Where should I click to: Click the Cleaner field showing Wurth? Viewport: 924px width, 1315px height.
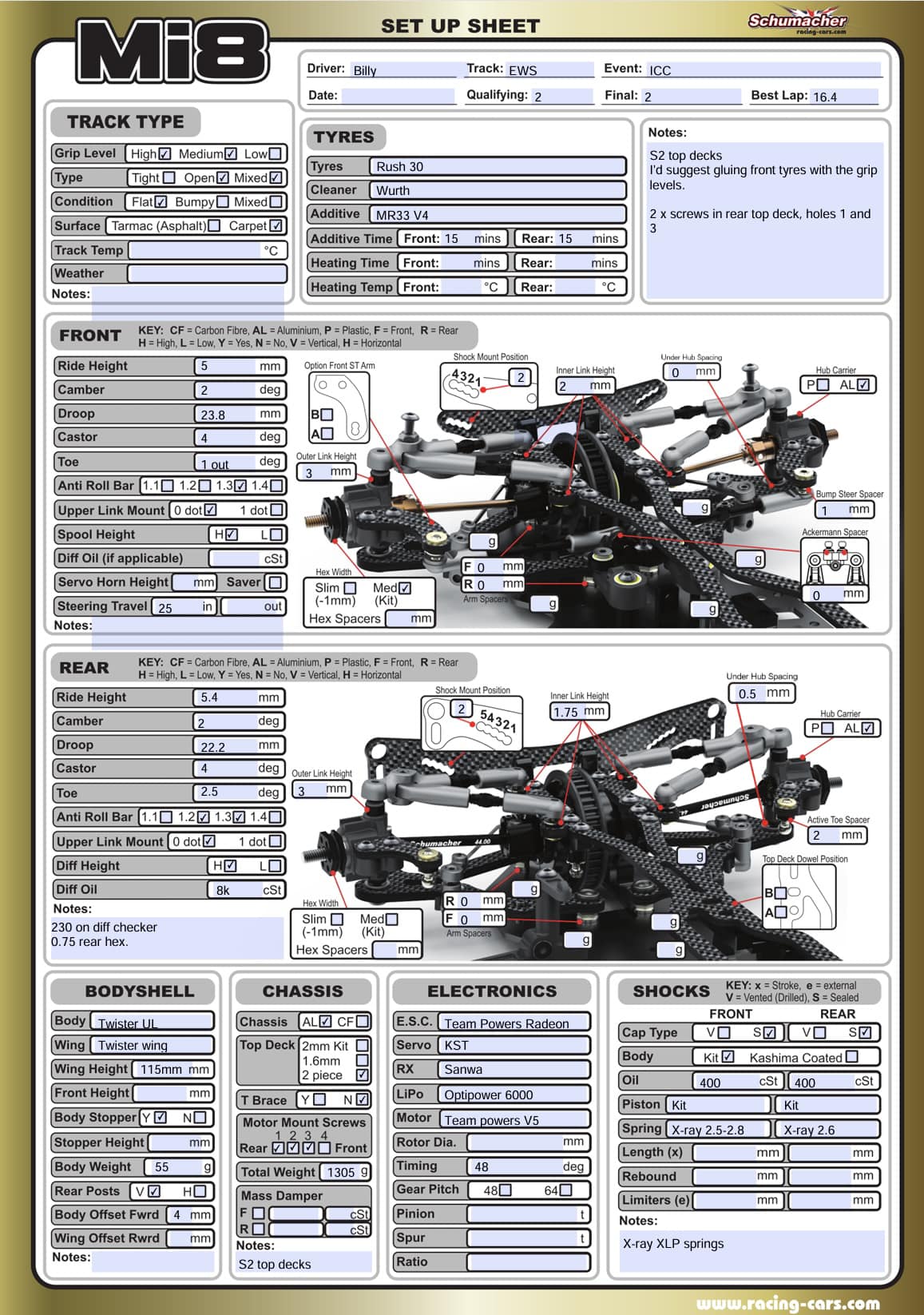[498, 190]
